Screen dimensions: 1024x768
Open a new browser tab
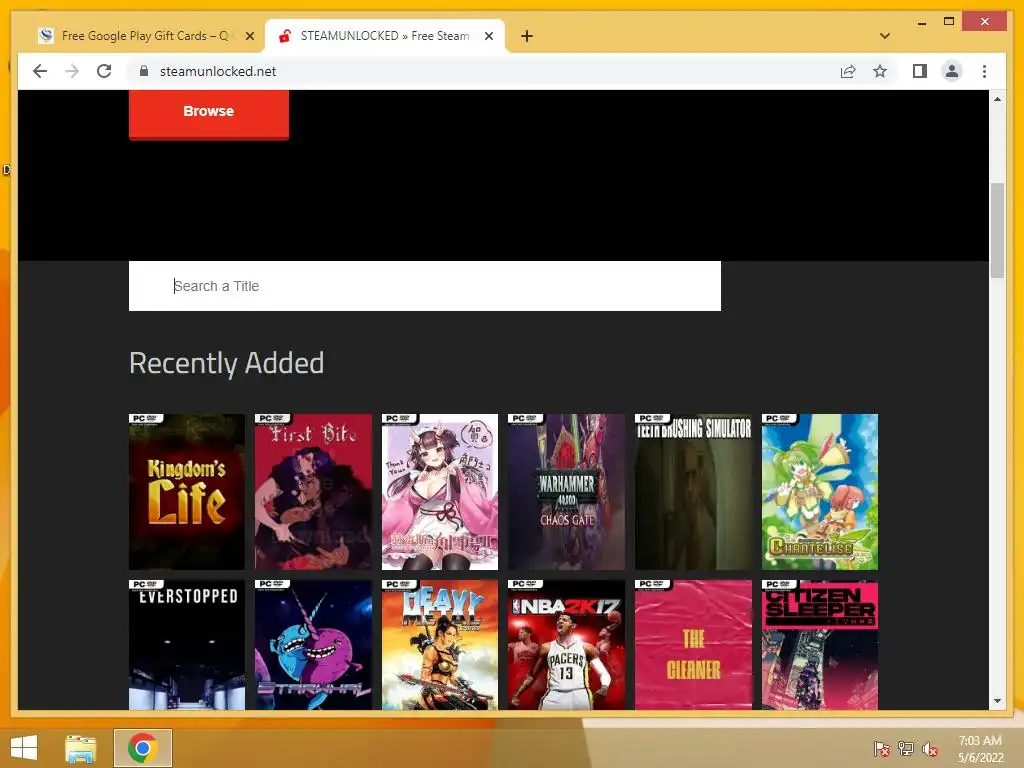click(x=527, y=36)
